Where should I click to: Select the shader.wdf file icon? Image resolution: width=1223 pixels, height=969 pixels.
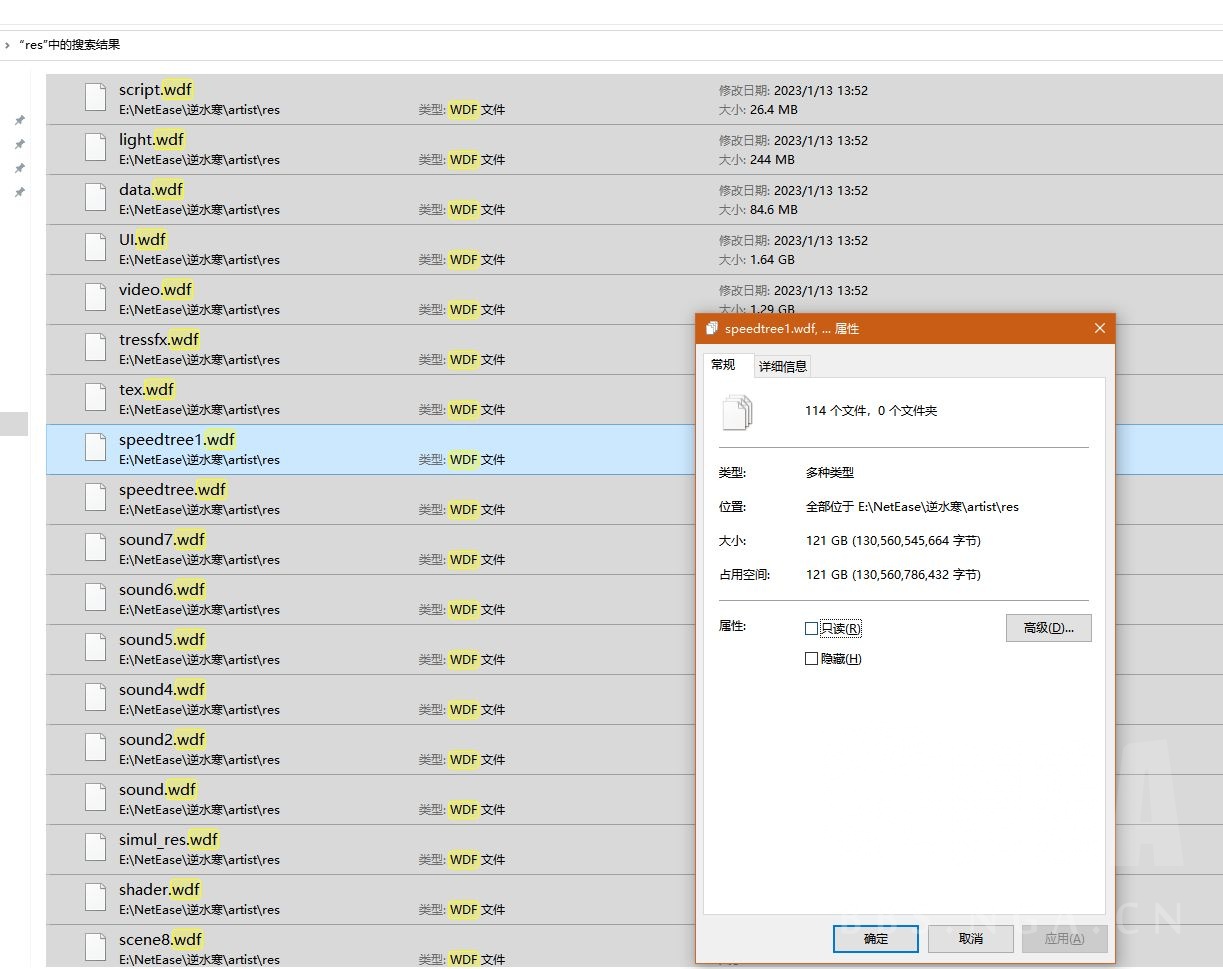(96, 898)
